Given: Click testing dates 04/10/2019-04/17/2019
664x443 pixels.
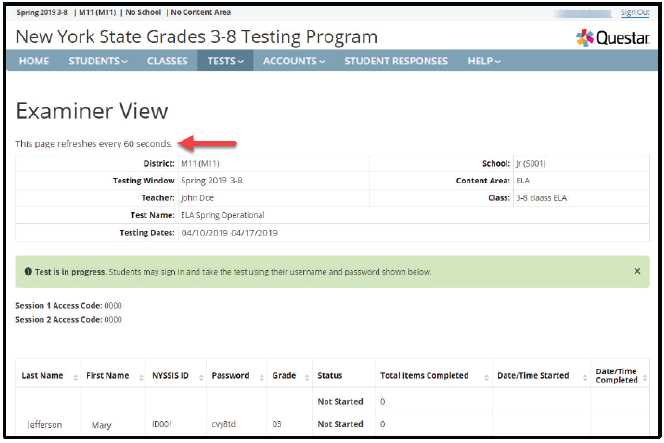Looking at the screenshot, I should click(x=230, y=233).
